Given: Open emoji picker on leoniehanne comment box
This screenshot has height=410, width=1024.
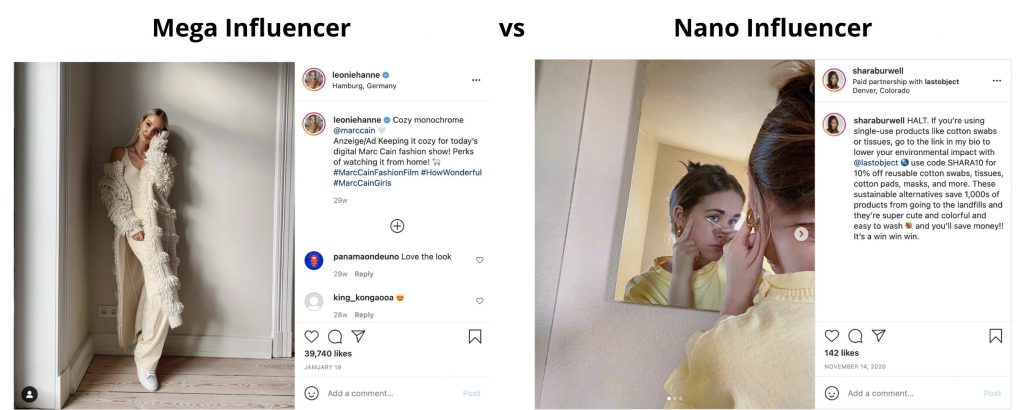Looking at the screenshot, I should (312, 393).
